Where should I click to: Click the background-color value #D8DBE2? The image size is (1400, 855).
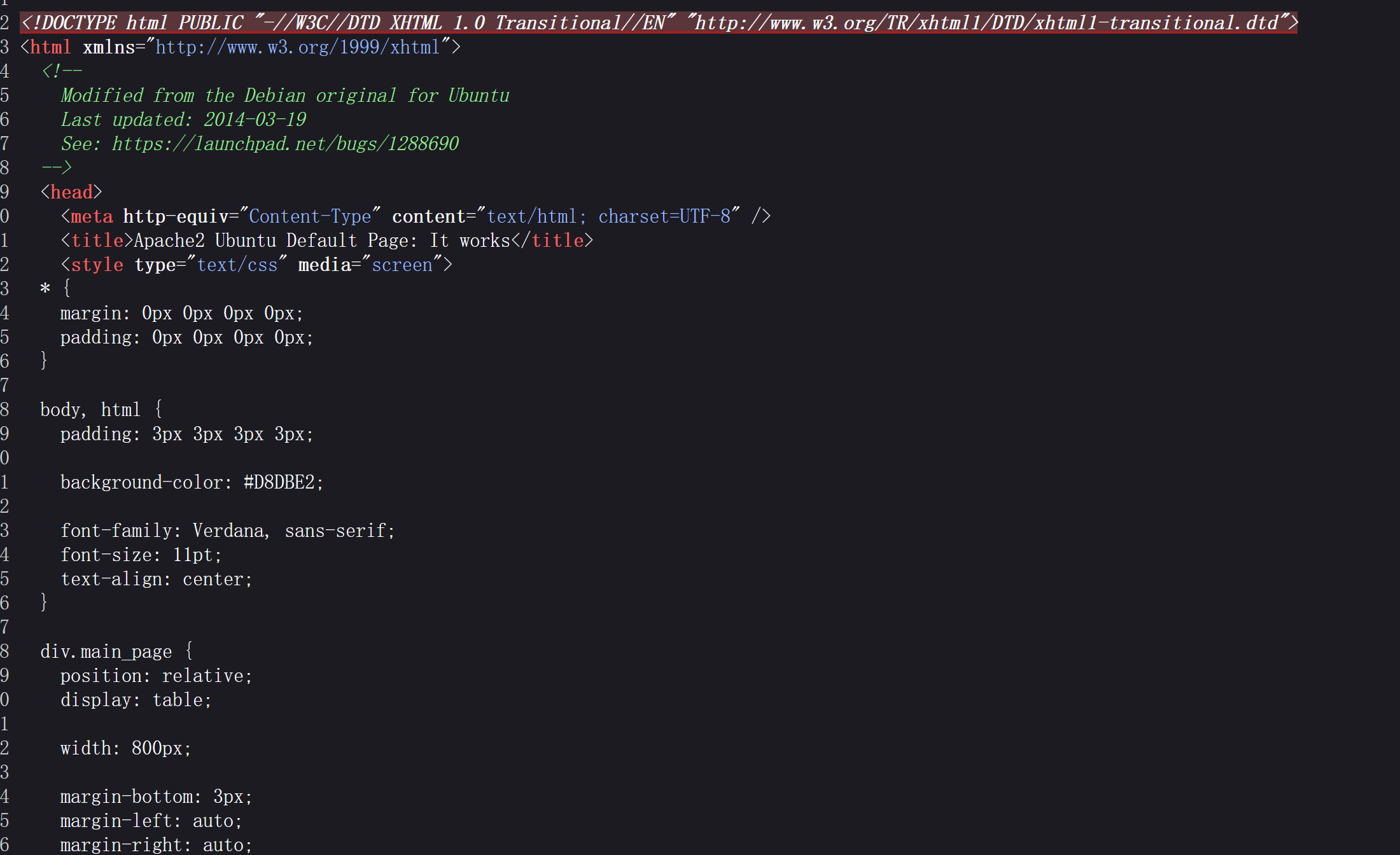click(x=279, y=482)
